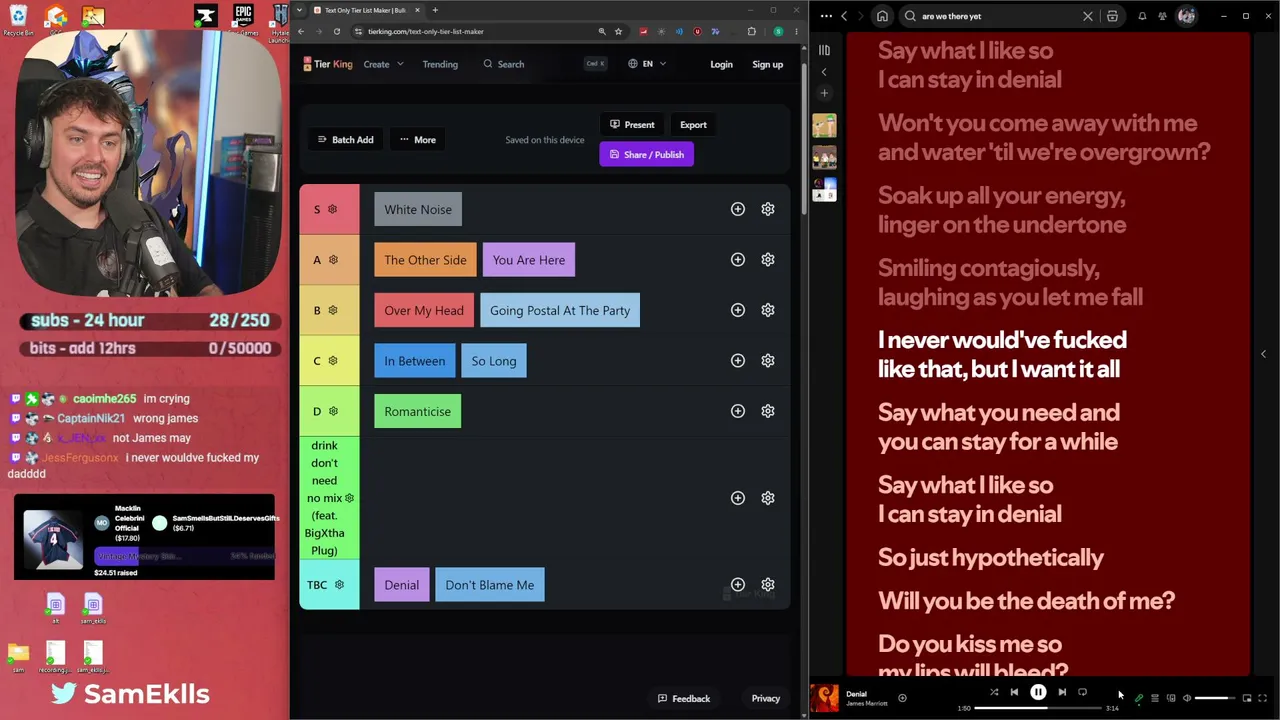Skip to the next track in Spotify
Viewport: 1280px width, 720px height.
click(1062, 692)
